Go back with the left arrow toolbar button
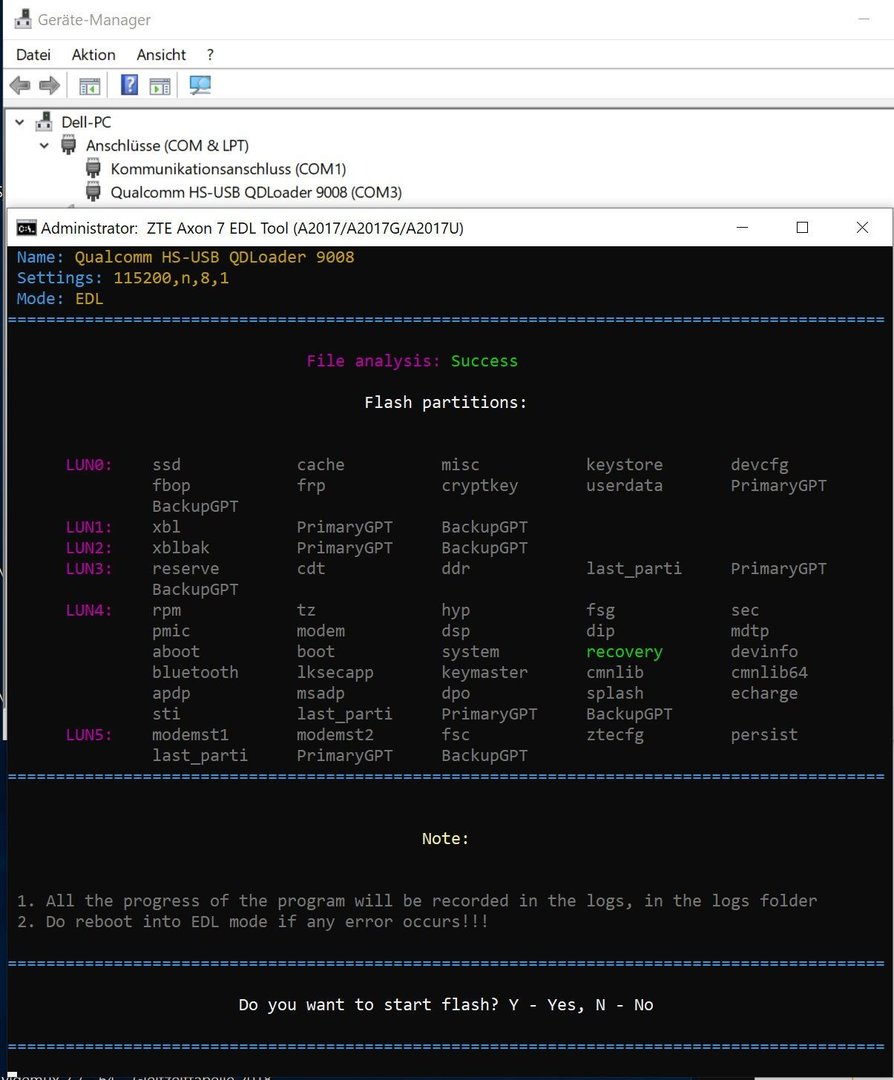Viewport: 894px width, 1080px height. pyautogui.click(x=20, y=85)
